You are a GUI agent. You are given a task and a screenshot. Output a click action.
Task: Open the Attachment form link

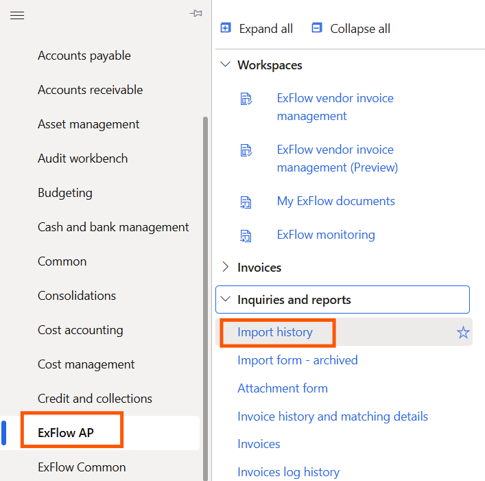click(282, 388)
